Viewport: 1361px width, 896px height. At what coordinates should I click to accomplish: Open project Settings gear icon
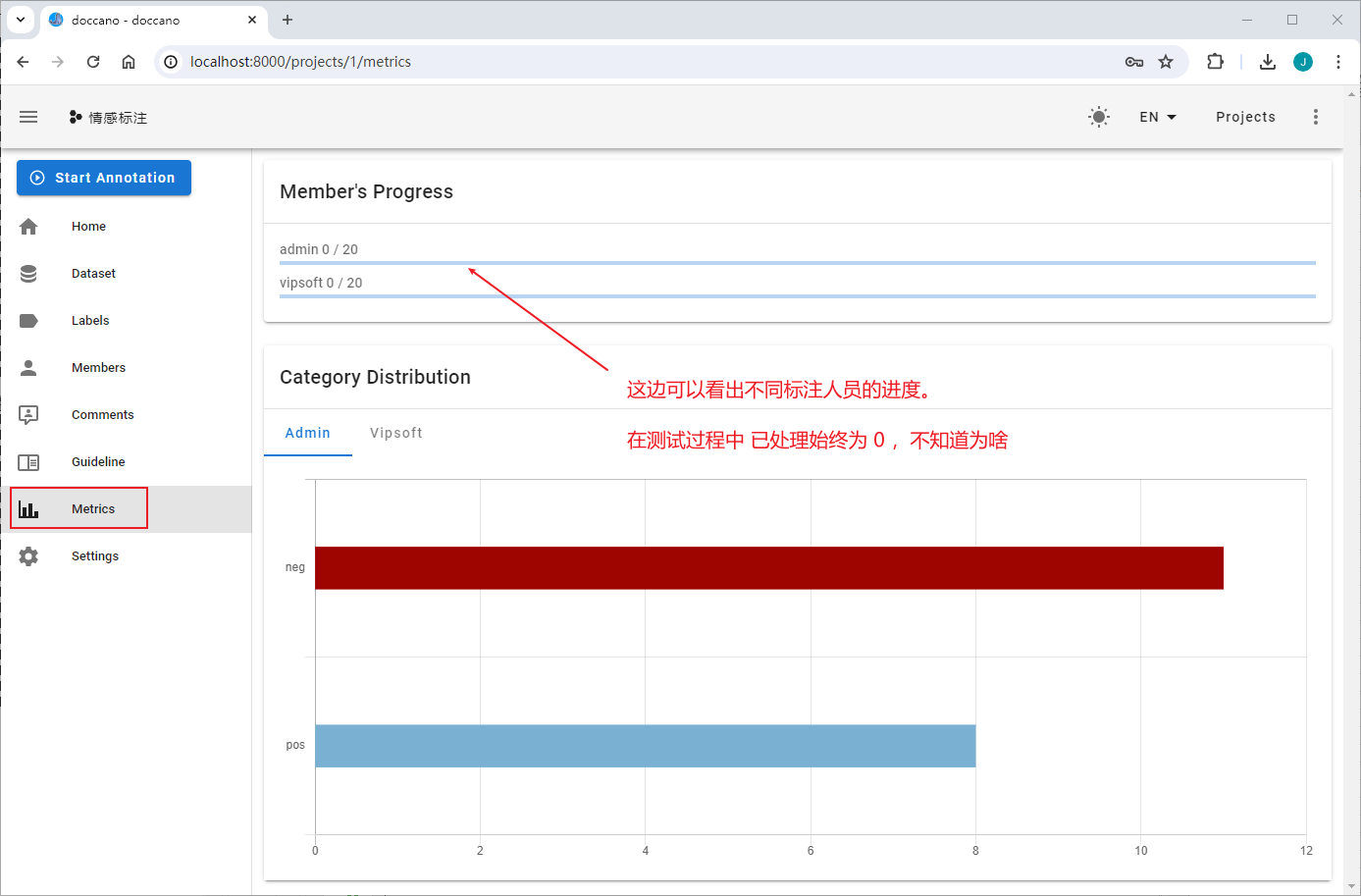28,556
